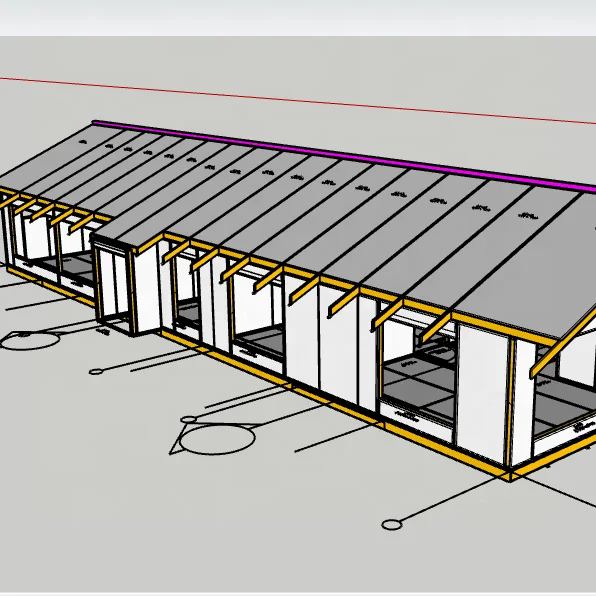Select the rightmost large gray roof panel
Screen dimensions: 596x596
click(532, 262)
